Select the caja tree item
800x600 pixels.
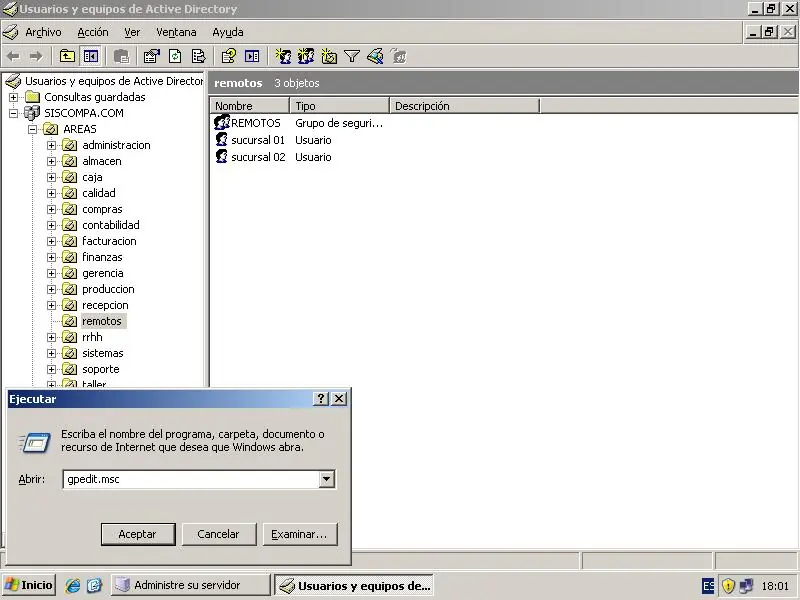point(92,177)
